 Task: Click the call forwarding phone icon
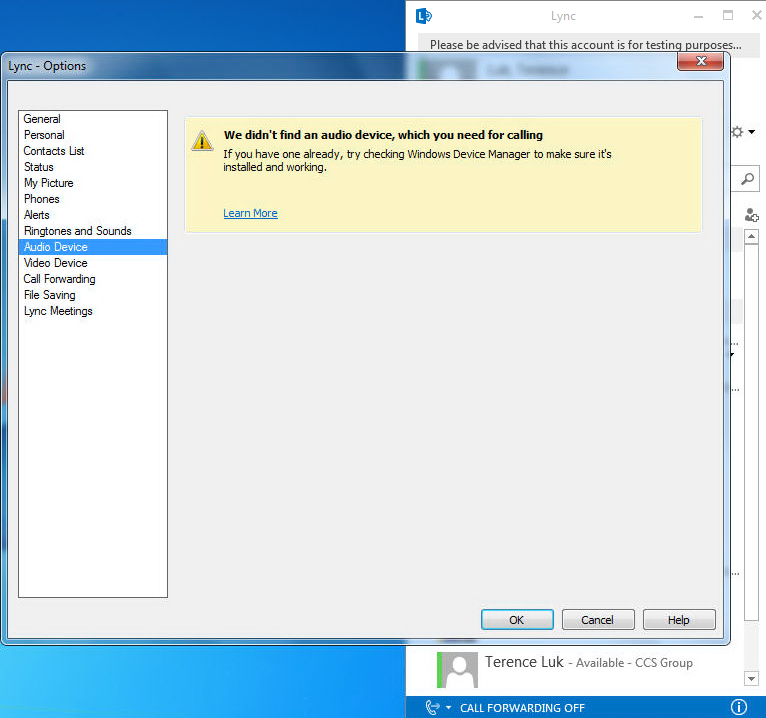tap(432, 707)
